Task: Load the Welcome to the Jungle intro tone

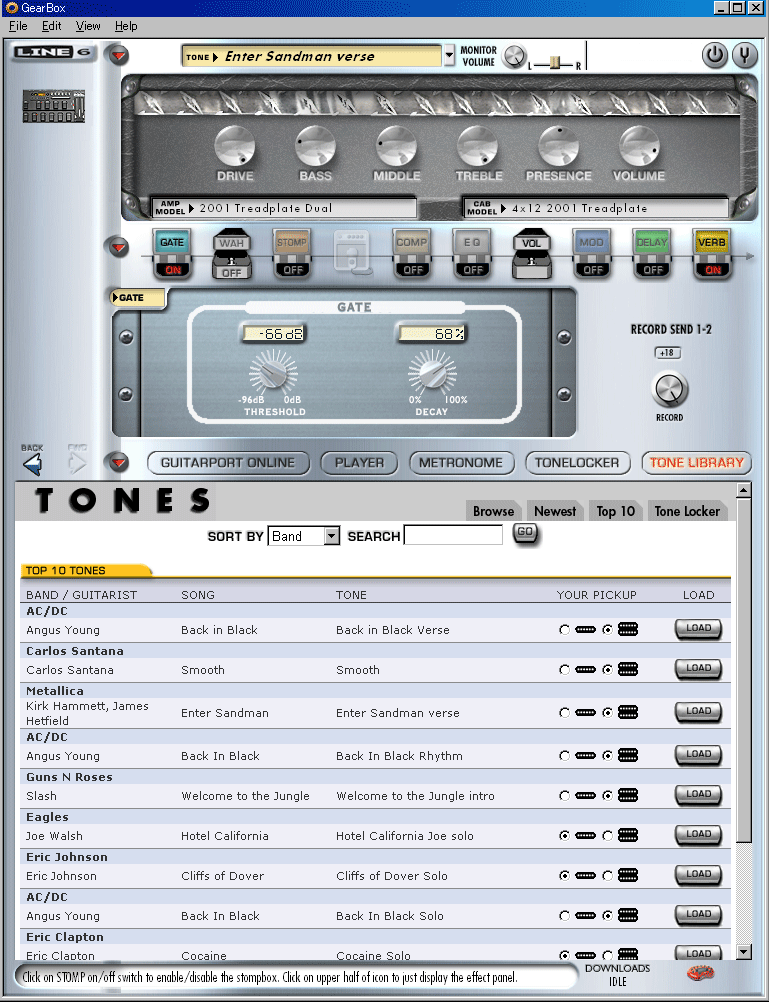Action: click(698, 795)
